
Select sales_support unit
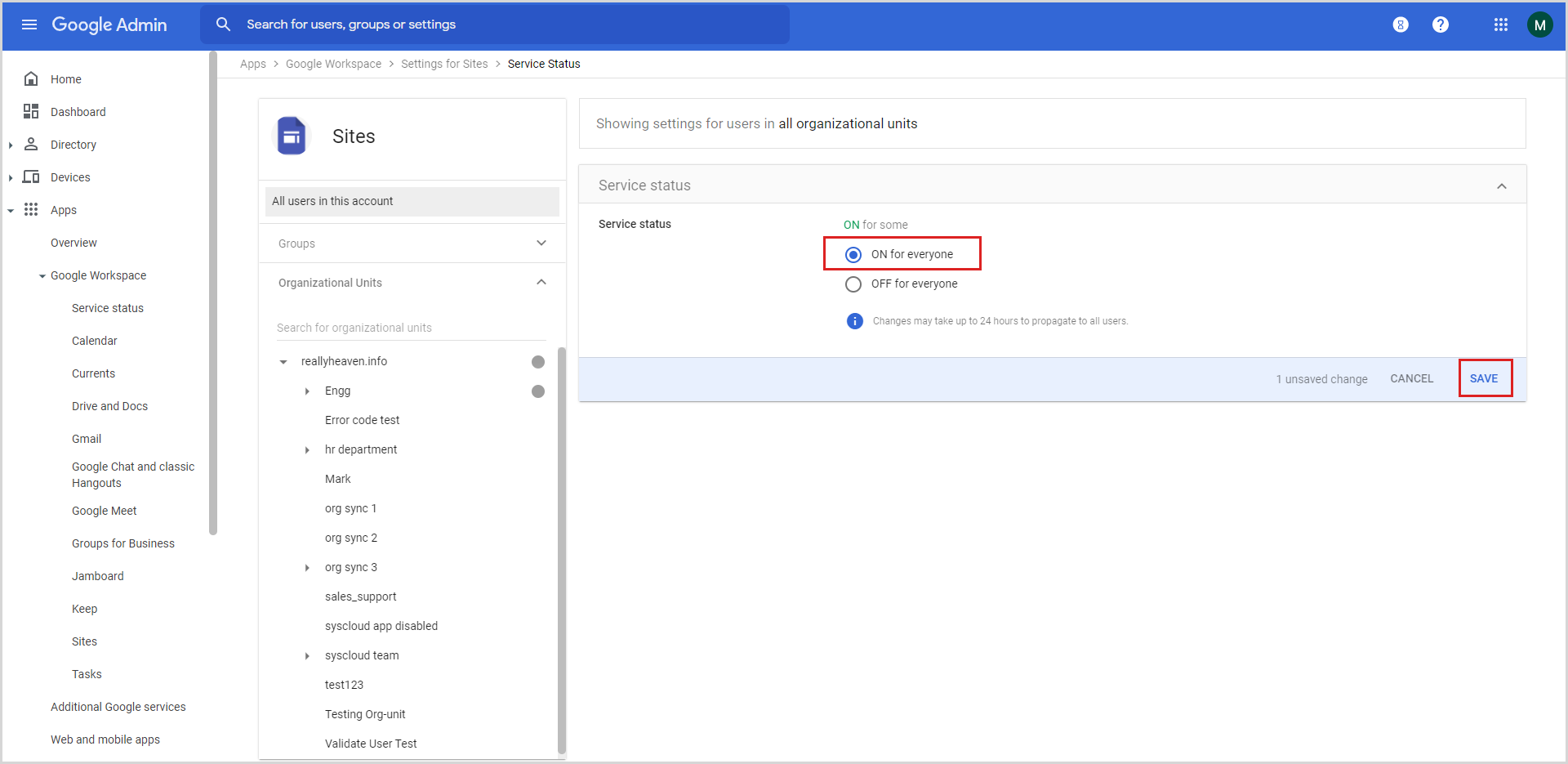[361, 596]
